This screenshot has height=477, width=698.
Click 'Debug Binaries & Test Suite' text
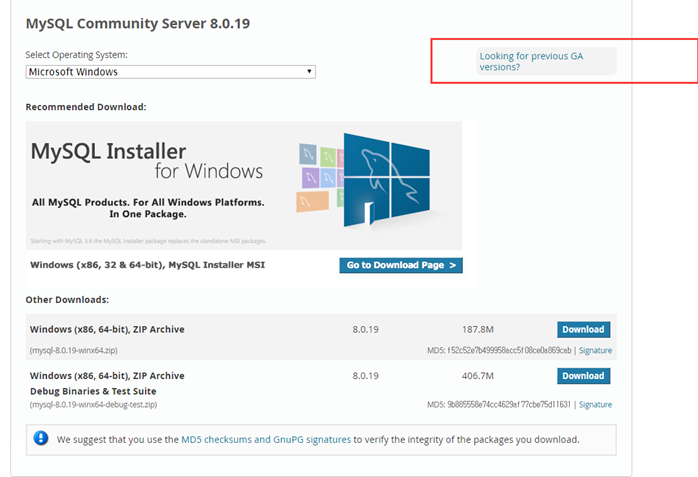click(93, 391)
